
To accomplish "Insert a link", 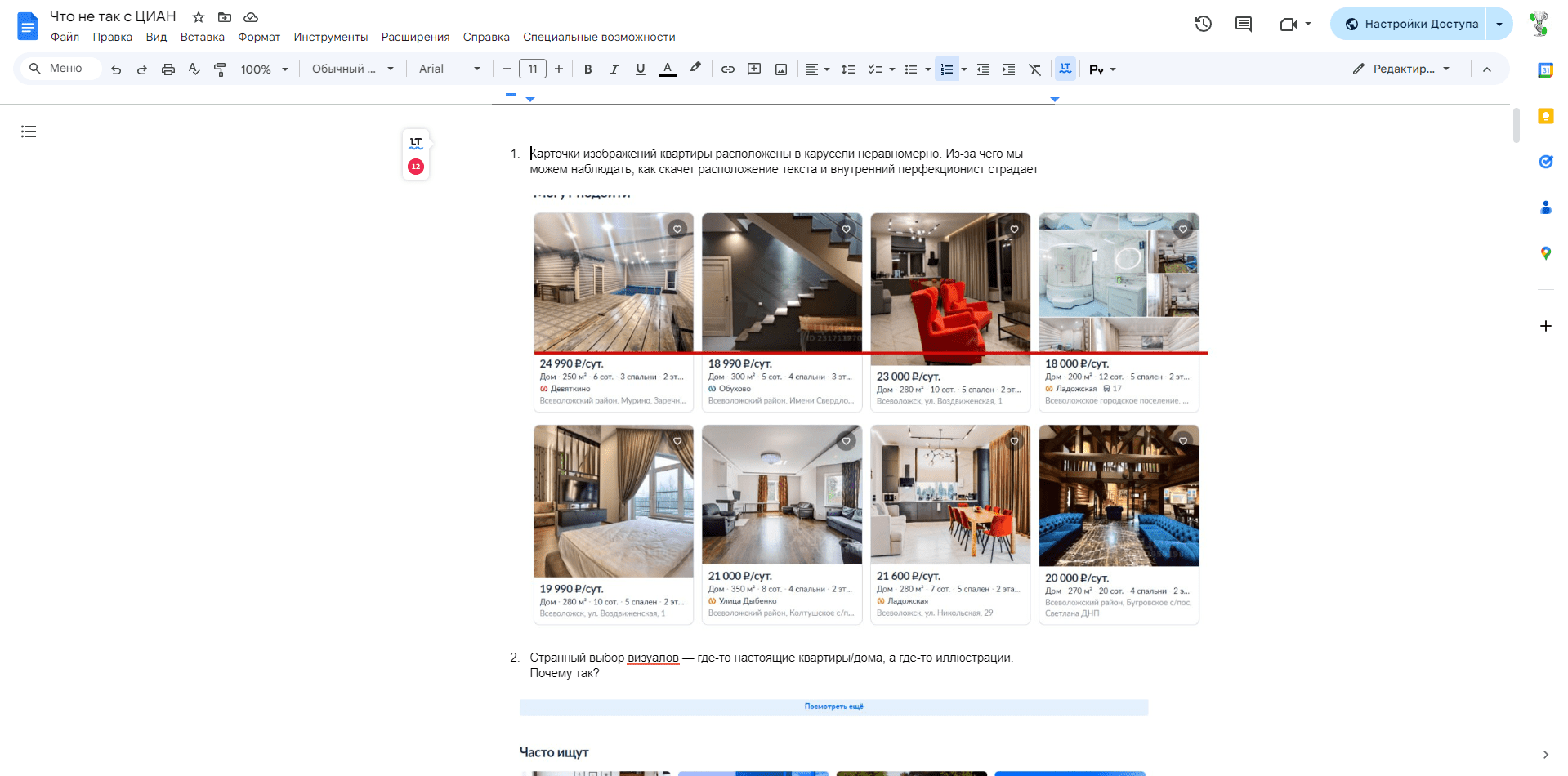I will 727,69.
